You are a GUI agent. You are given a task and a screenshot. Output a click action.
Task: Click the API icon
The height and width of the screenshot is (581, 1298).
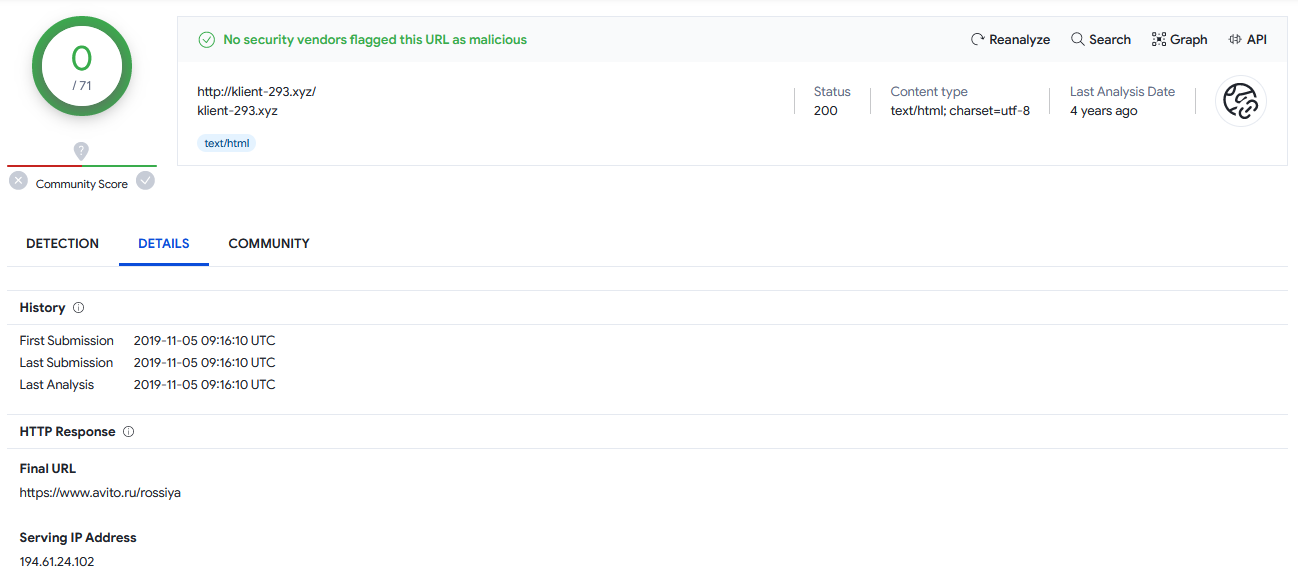pyautogui.click(x=1235, y=40)
